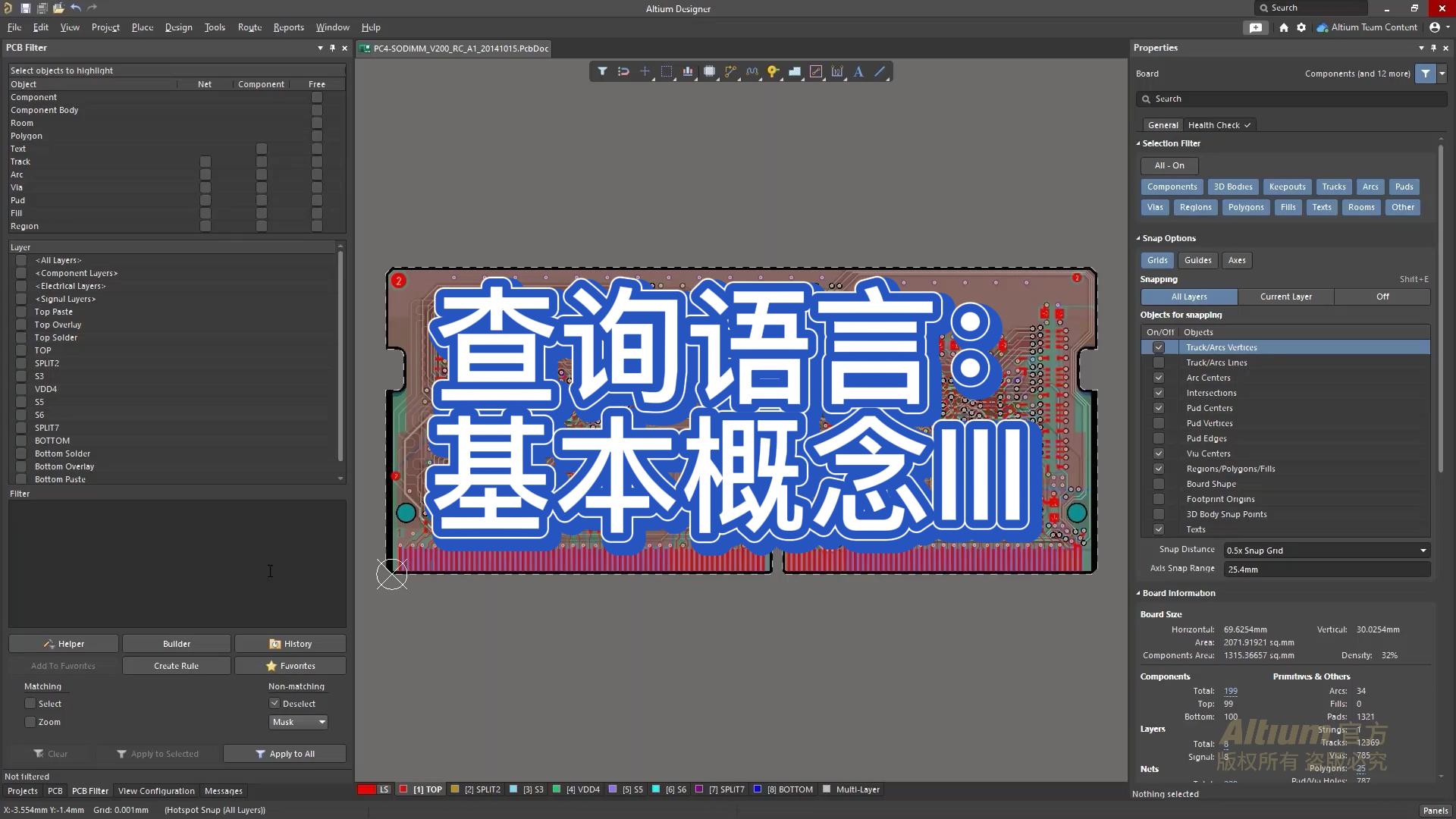
Task: Select the Component Placement tool icon
Action: [710, 71]
